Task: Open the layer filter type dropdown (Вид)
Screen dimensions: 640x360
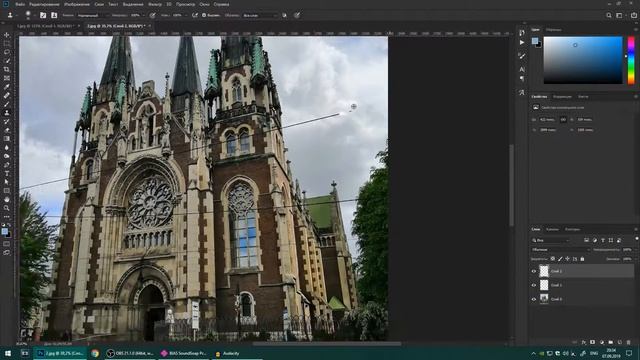Action: 551,240
